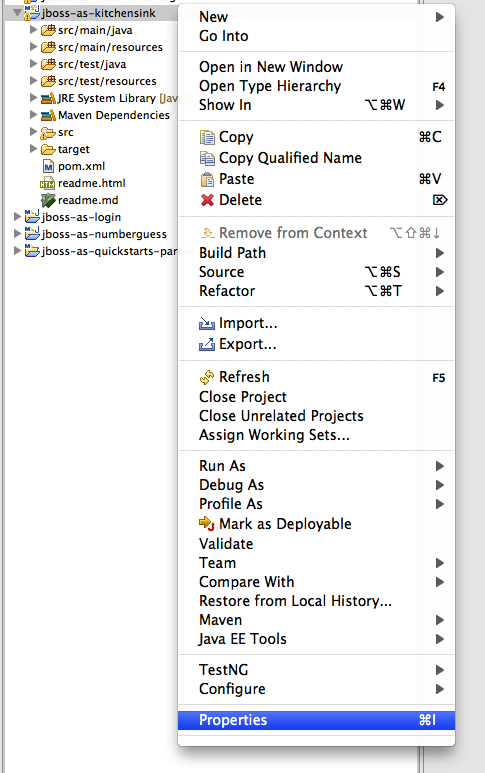This screenshot has width=485, height=773.
Task: Expand the src plain folder node
Action: tap(33, 132)
